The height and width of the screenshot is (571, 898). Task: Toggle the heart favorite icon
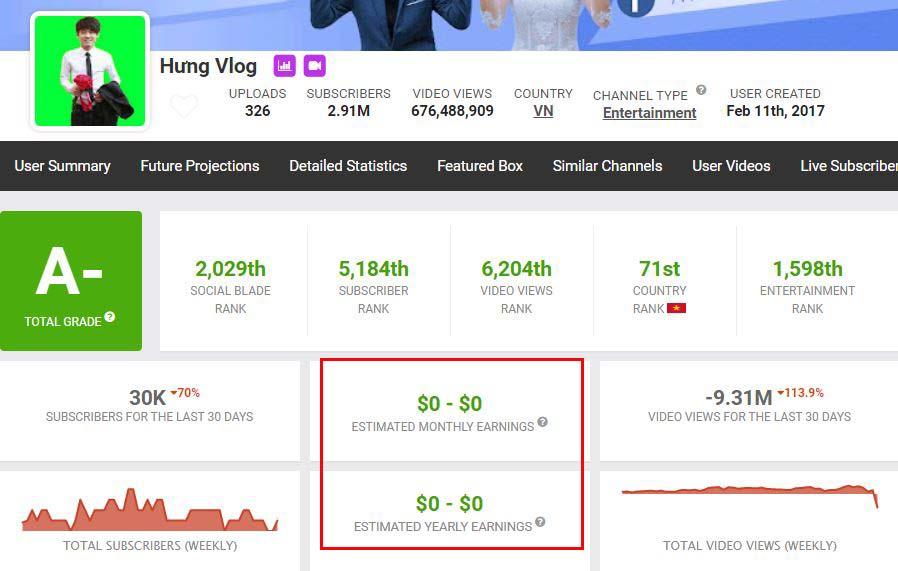coord(184,106)
